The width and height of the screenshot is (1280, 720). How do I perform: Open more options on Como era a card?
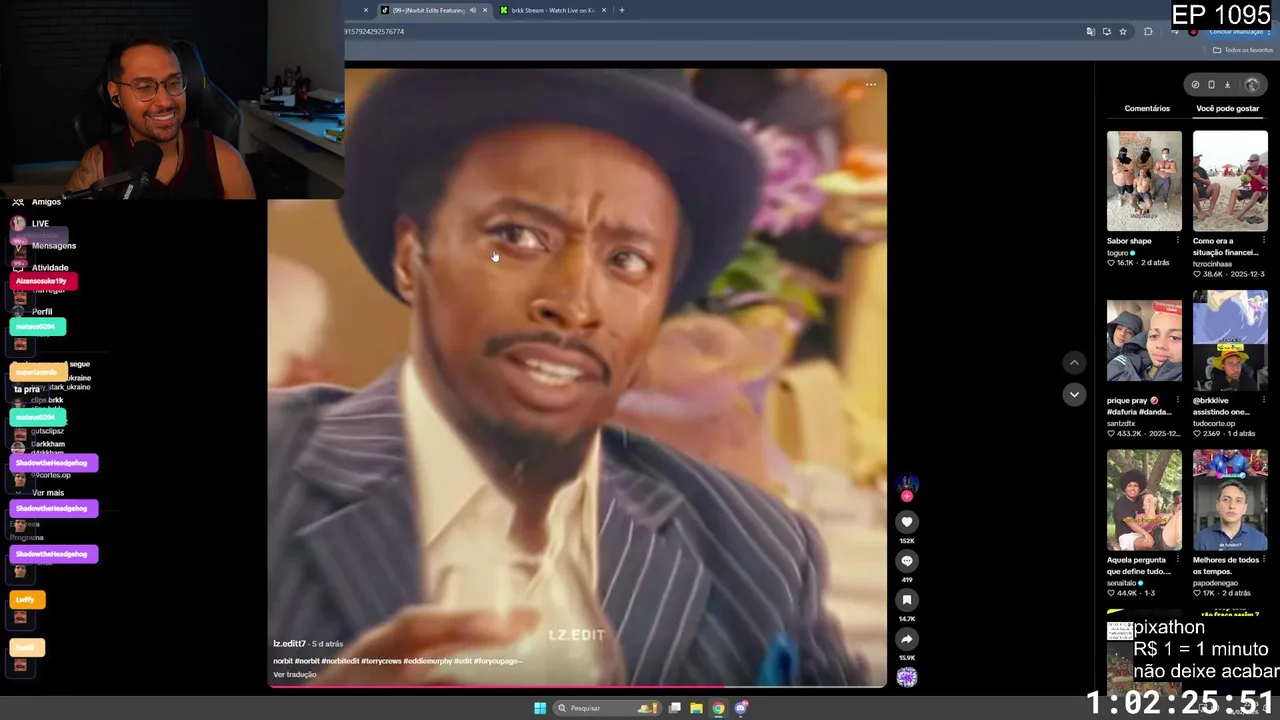[1263, 241]
